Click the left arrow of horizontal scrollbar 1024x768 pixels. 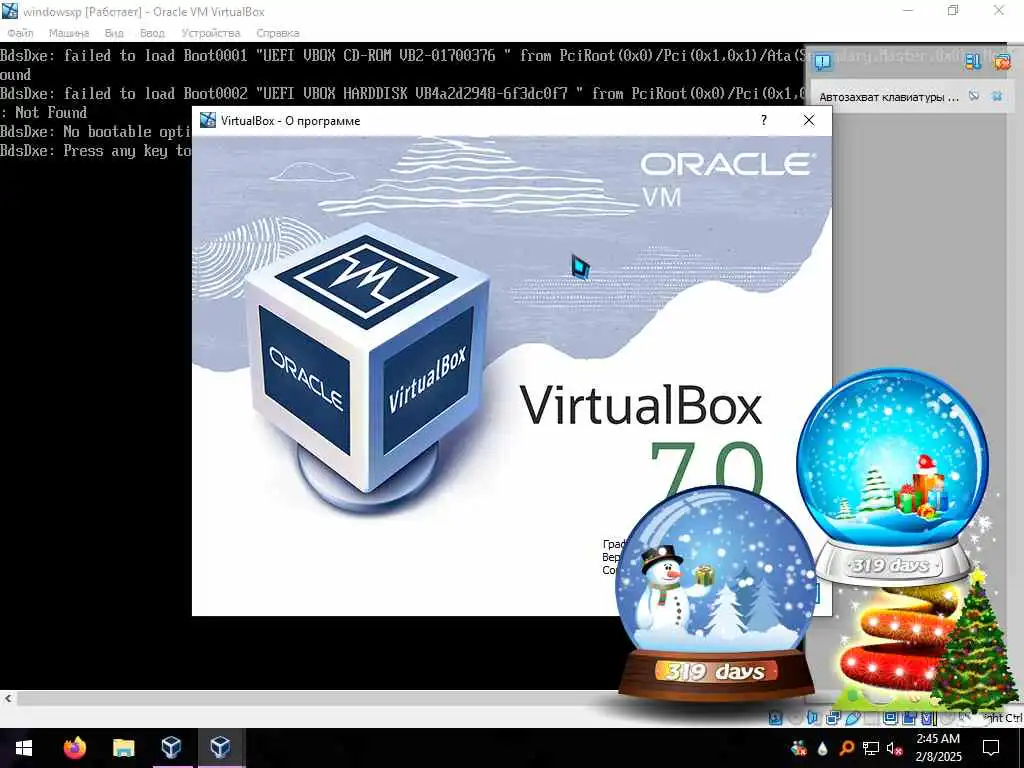(8, 698)
